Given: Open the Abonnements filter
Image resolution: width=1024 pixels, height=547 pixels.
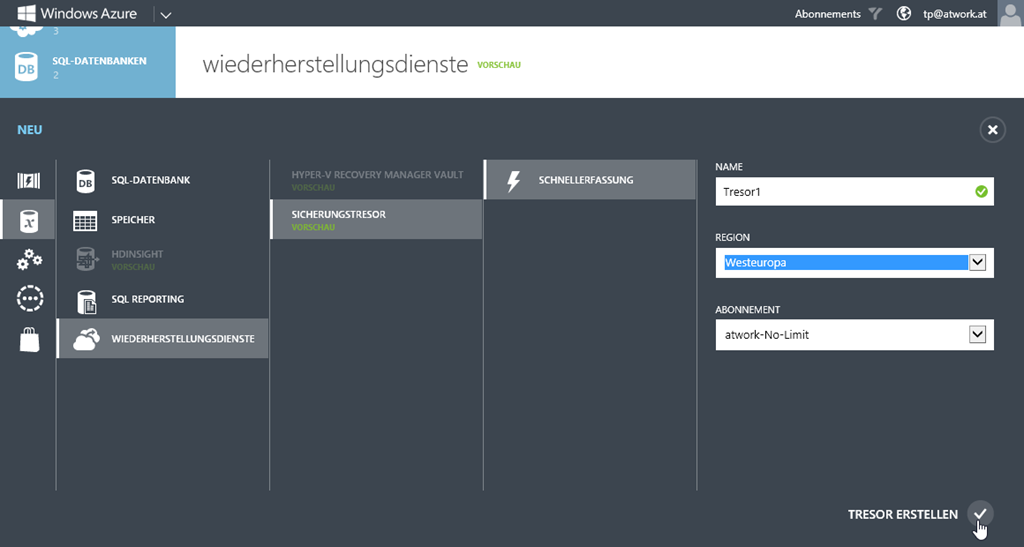Looking at the screenshot, I should click(x=827, y=14).
